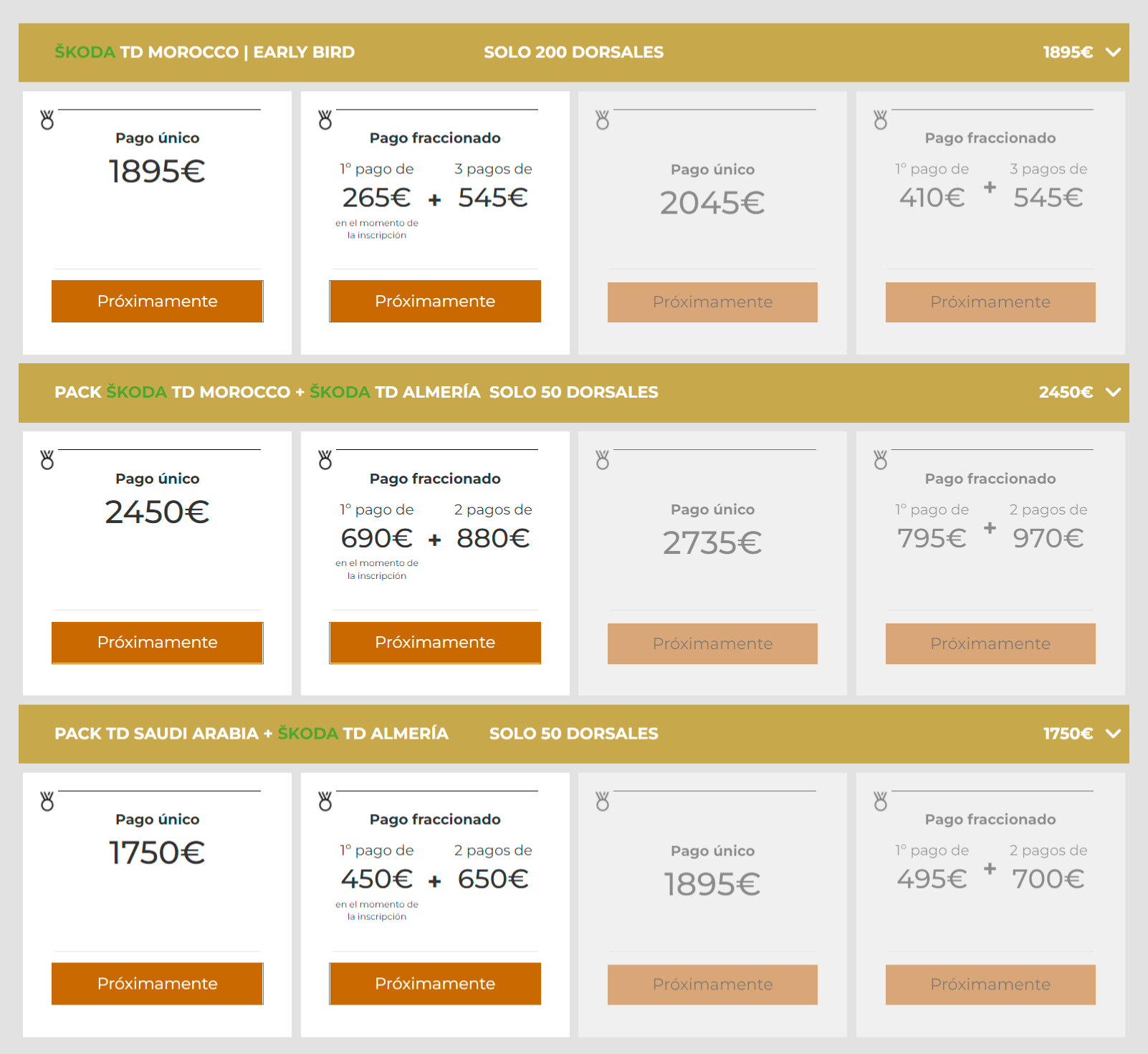Click the 650€ installment amount
Viewport: 1148px width, 1054px height.
tap(493, 879)
